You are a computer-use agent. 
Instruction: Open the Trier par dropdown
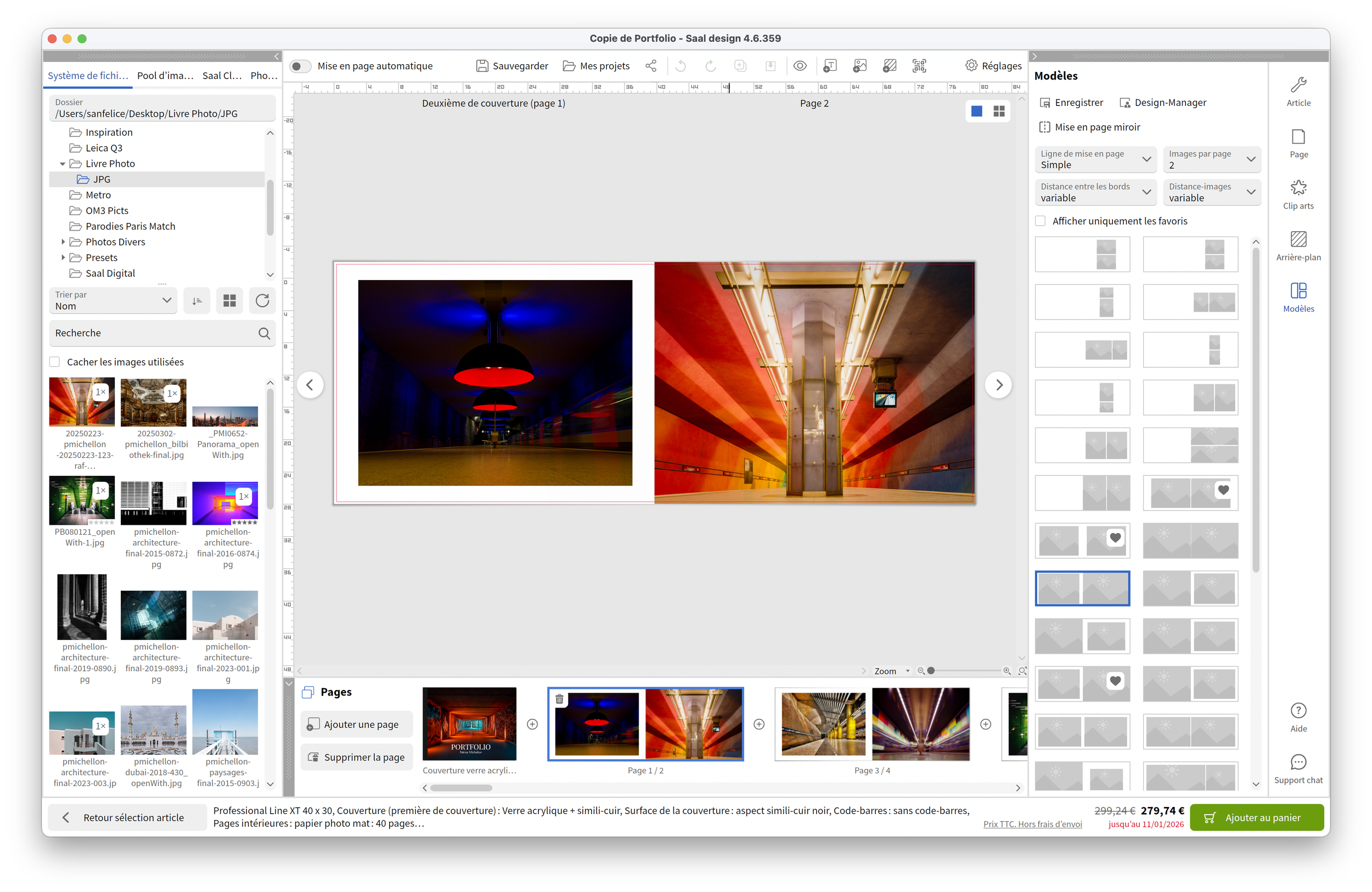[114, 300]
